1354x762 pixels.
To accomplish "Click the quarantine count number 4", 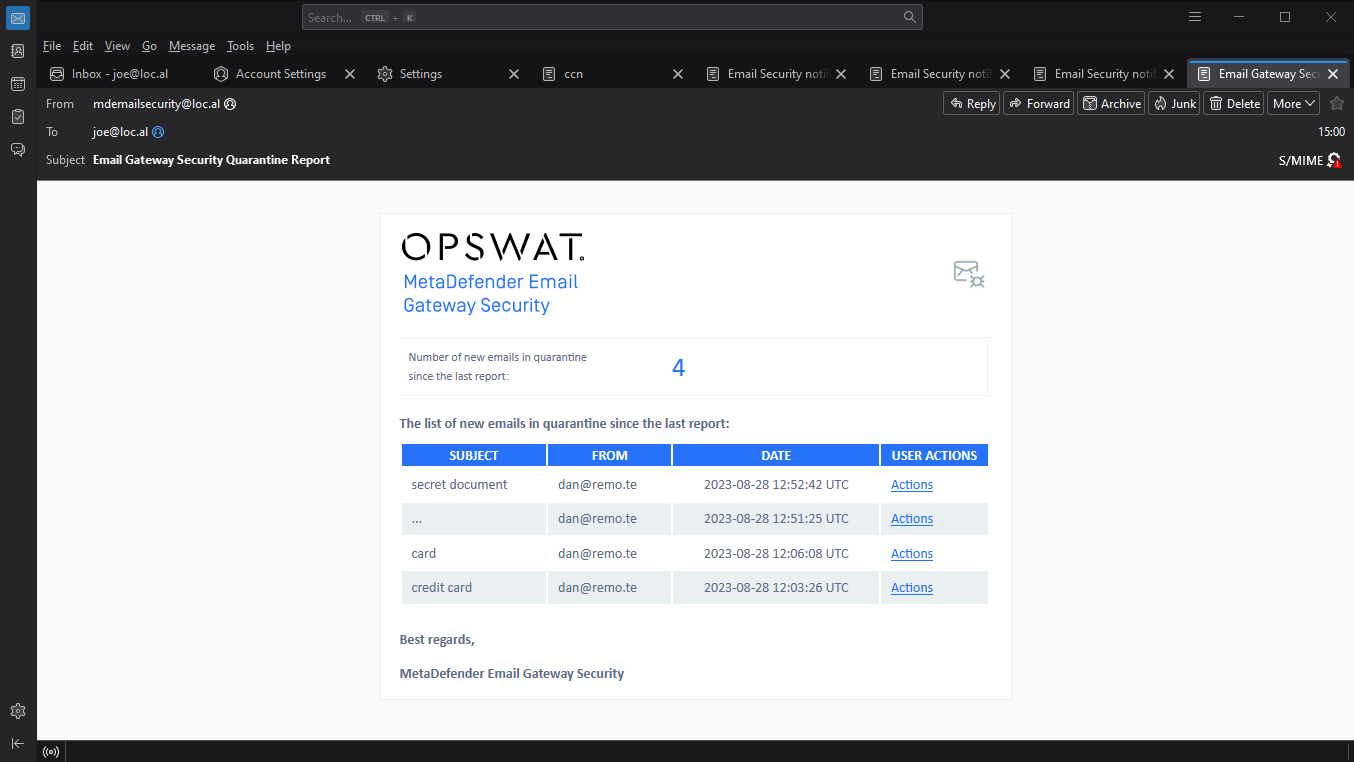I will point(678,367).
